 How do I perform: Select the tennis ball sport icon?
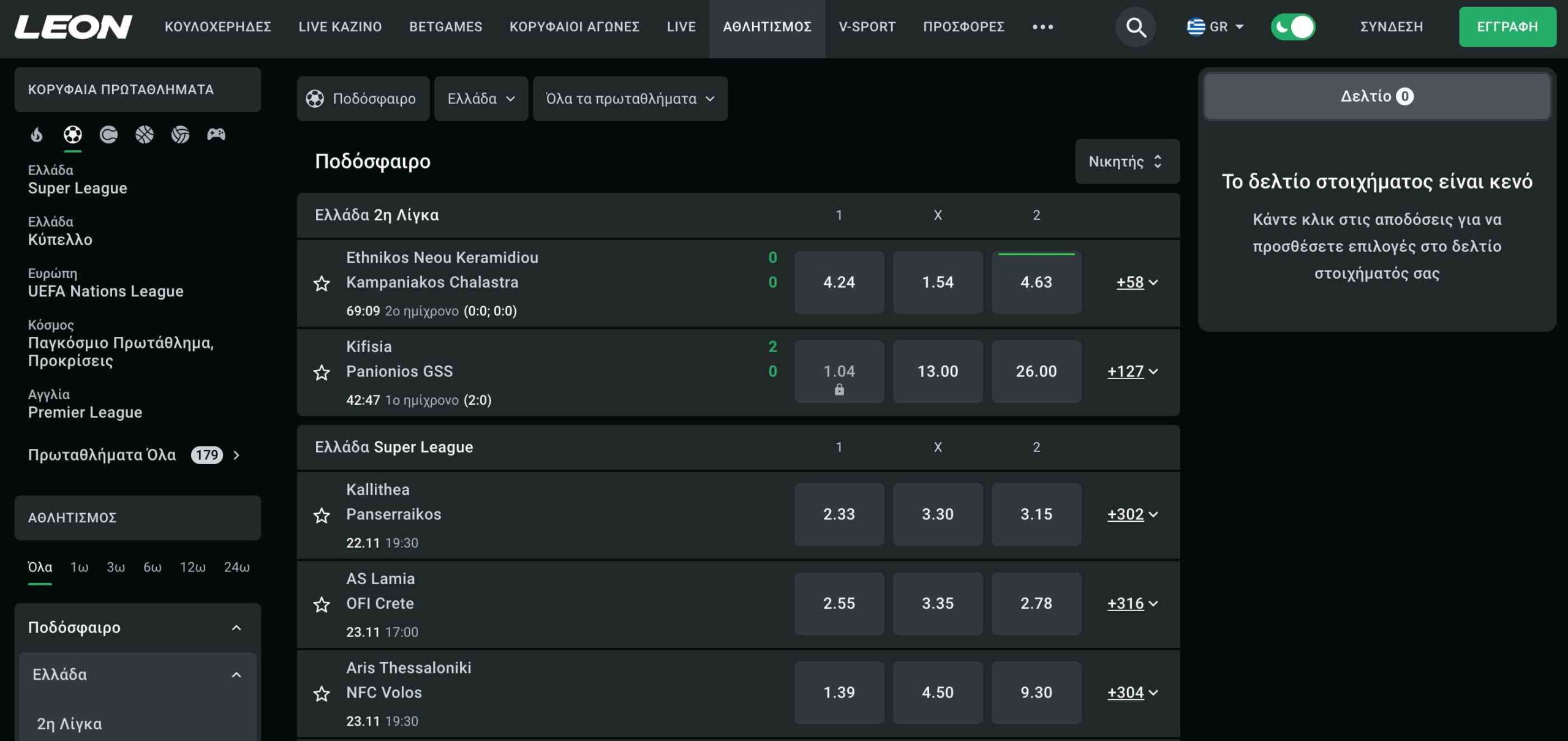tap(108, 134)
